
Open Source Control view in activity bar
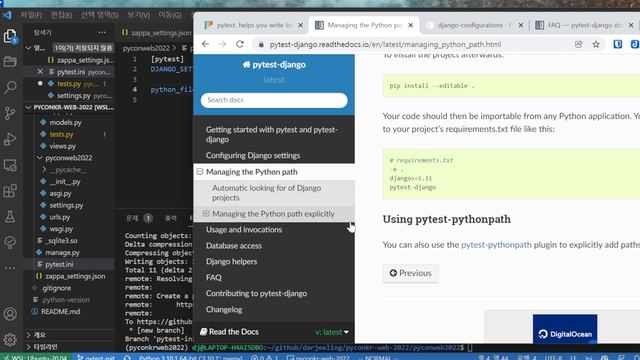click(10, 113)
